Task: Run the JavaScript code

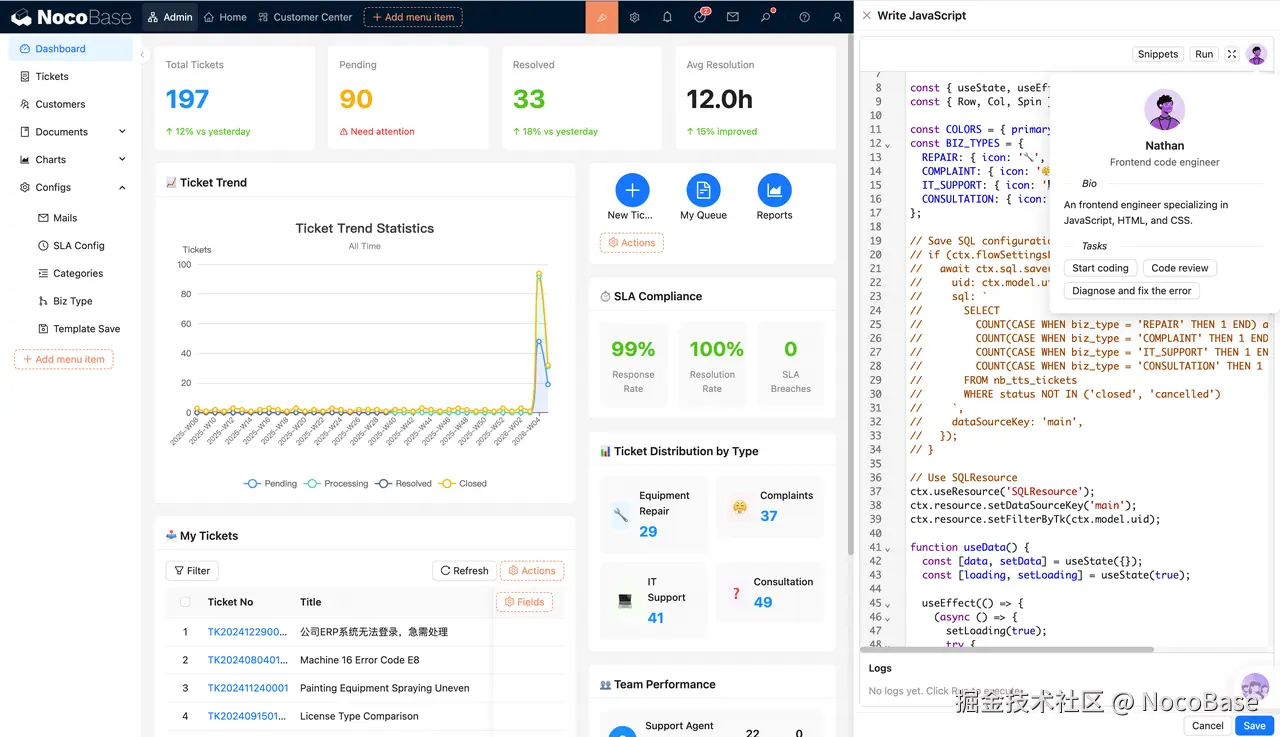Action: [x=1204, y=54]
